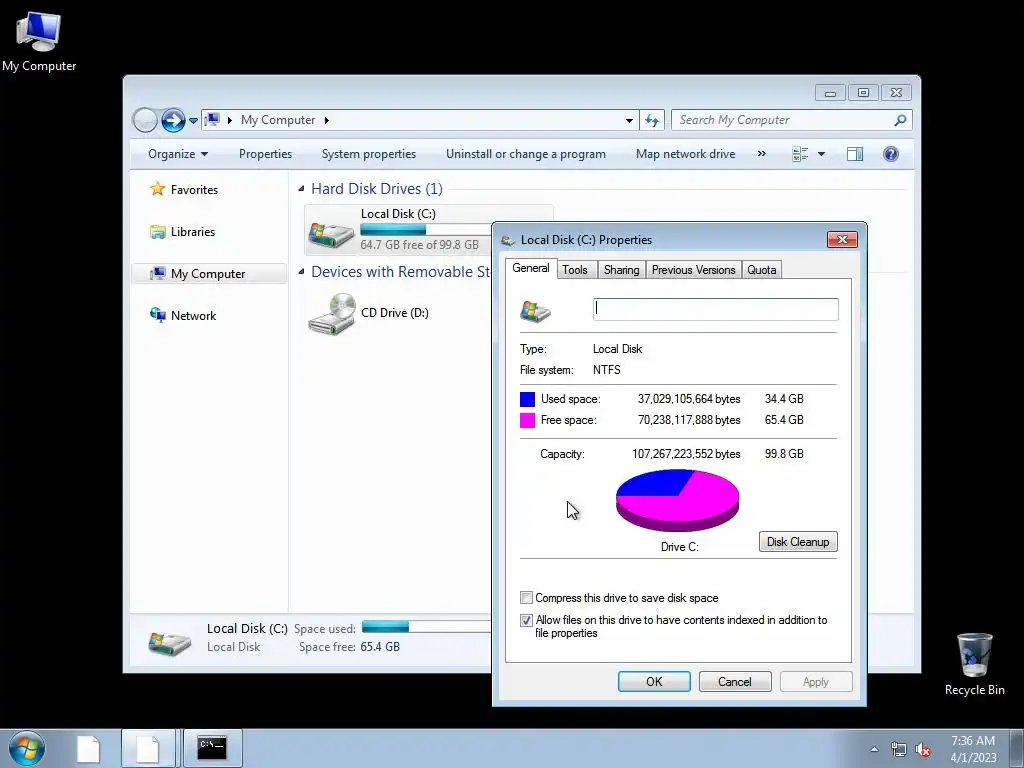Open the view options dropdown arrow
This screenshot has height=768, width=1024.
(822, 154)
